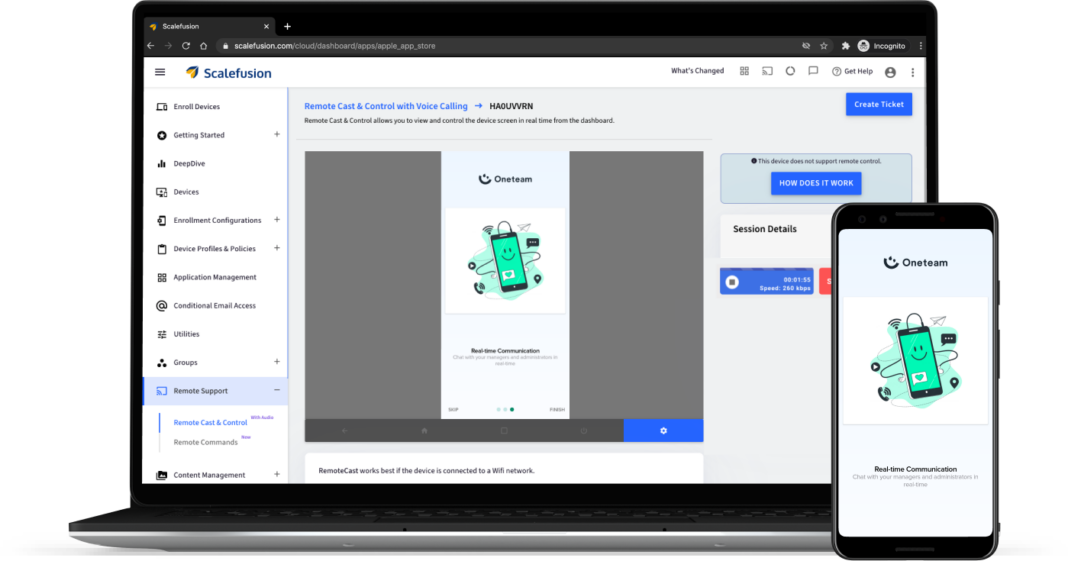Click Remote Cast & Control with Voice Calling breadcrumb
Viewport: 1068px width, 561px height.
386,106
